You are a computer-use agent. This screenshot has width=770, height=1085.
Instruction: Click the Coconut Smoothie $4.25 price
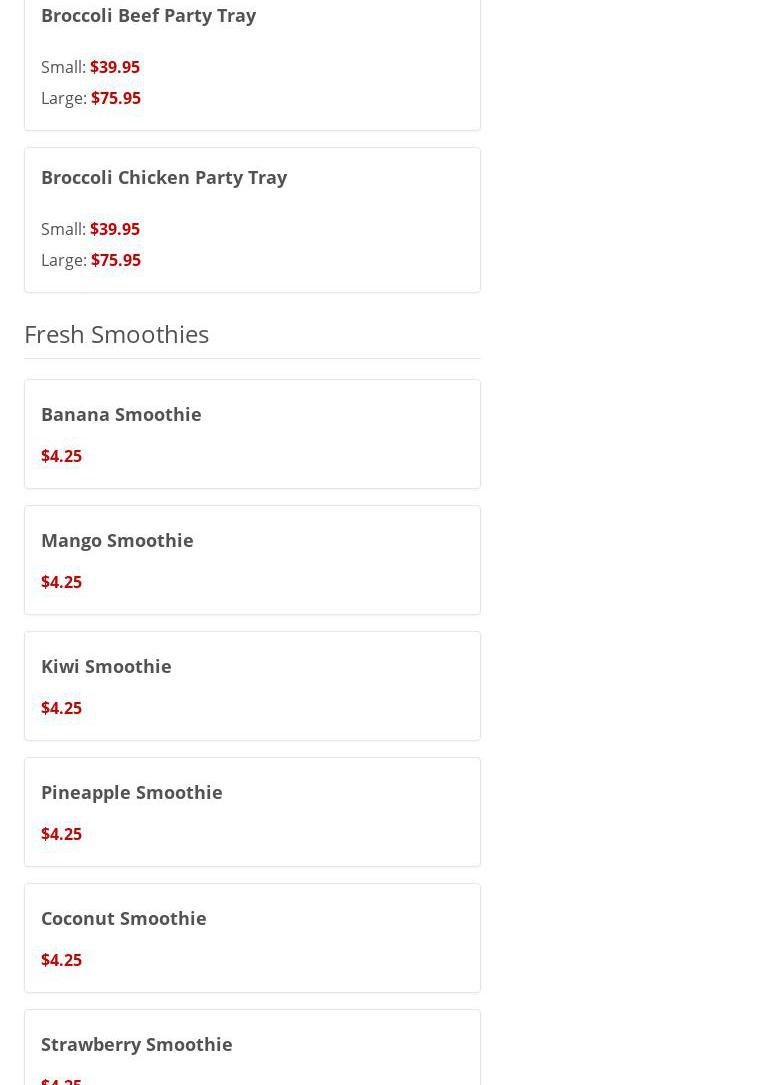(x=61, y=960)
